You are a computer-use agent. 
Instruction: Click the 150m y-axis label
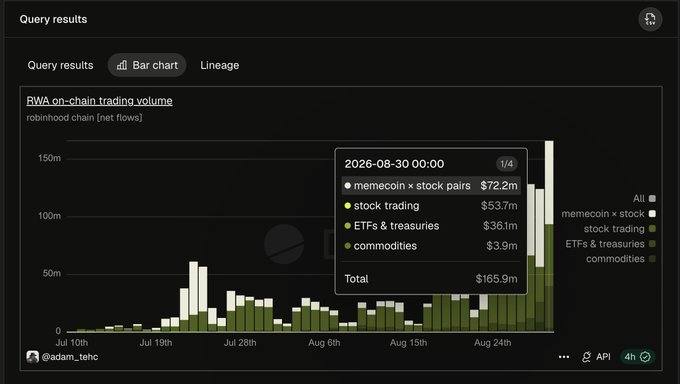pos(49,158)
